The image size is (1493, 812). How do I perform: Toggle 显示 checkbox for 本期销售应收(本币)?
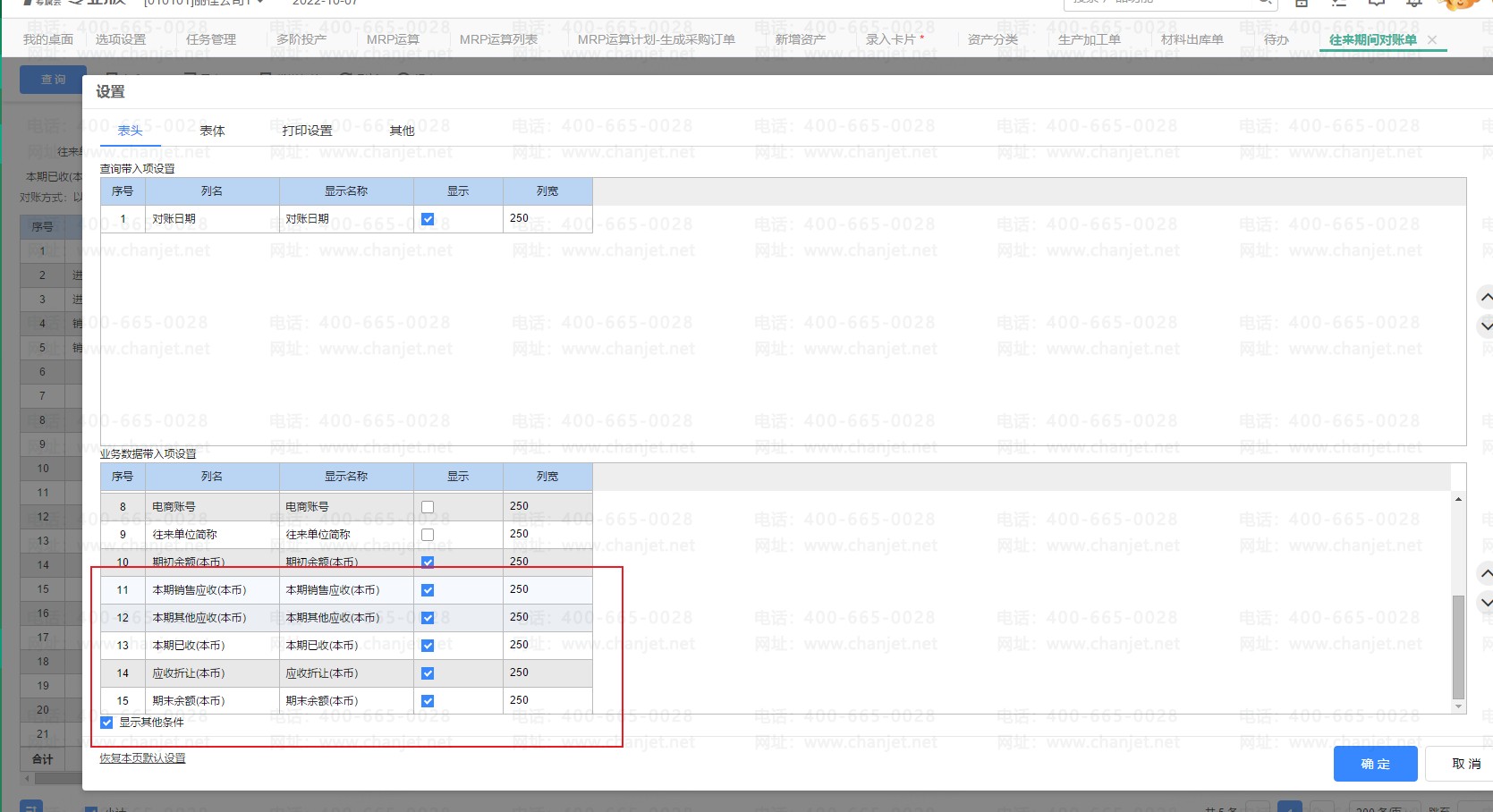[428, 590]
